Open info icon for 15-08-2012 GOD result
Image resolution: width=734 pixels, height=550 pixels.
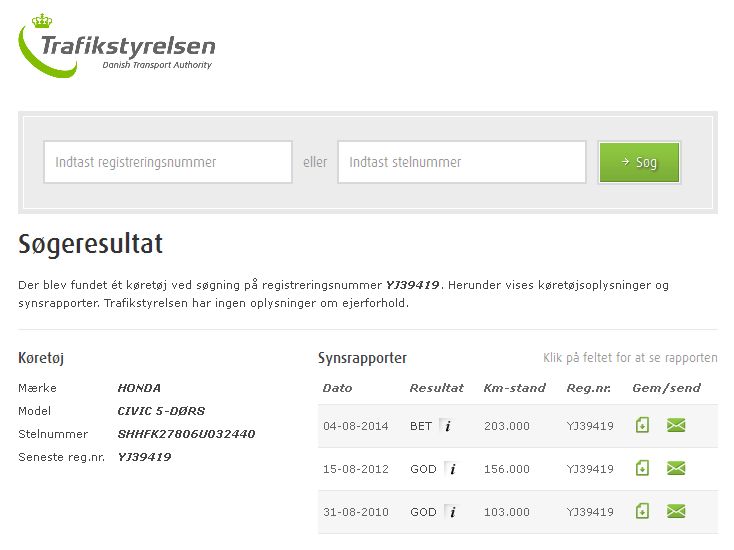(x=452, y=469)
